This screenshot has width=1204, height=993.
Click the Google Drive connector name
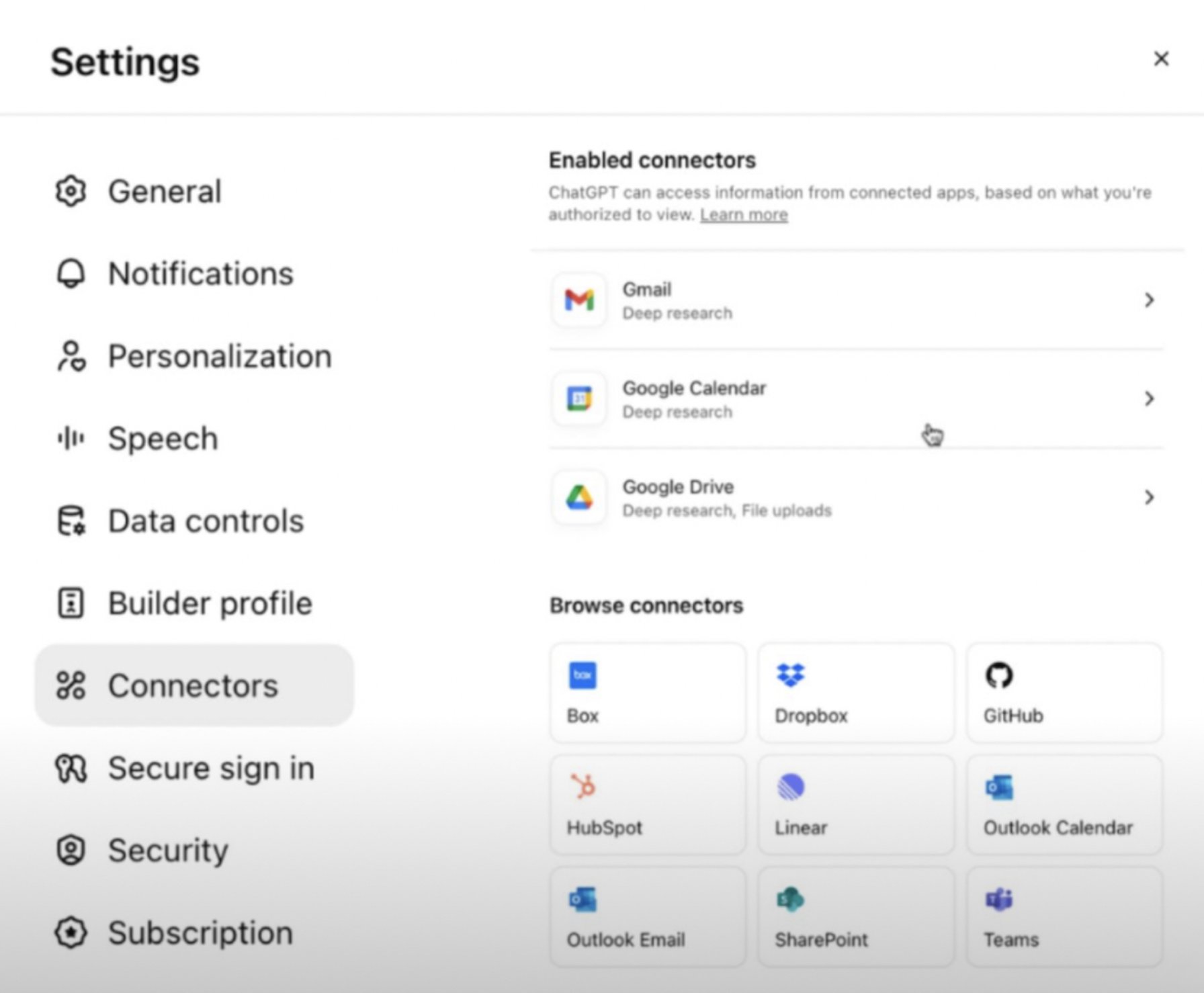[x=678, y=487]
